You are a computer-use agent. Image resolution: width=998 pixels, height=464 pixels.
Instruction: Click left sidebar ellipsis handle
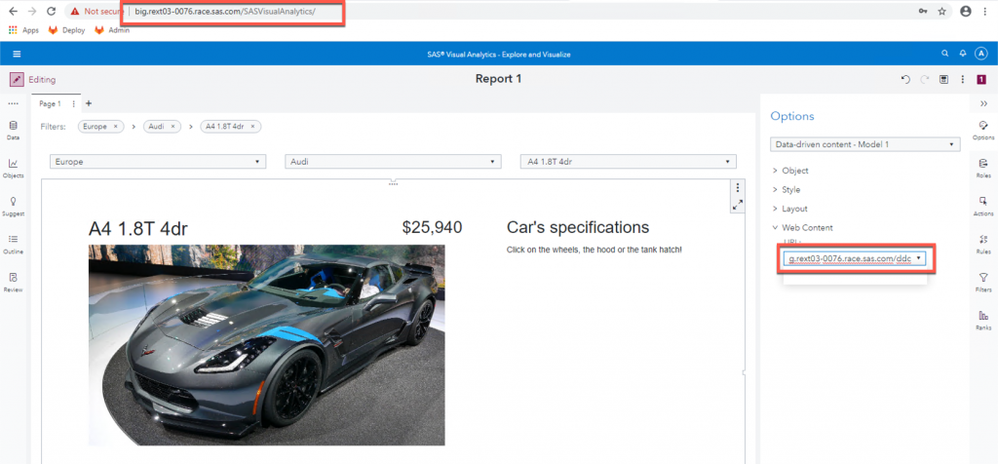[x=13, y=104]
